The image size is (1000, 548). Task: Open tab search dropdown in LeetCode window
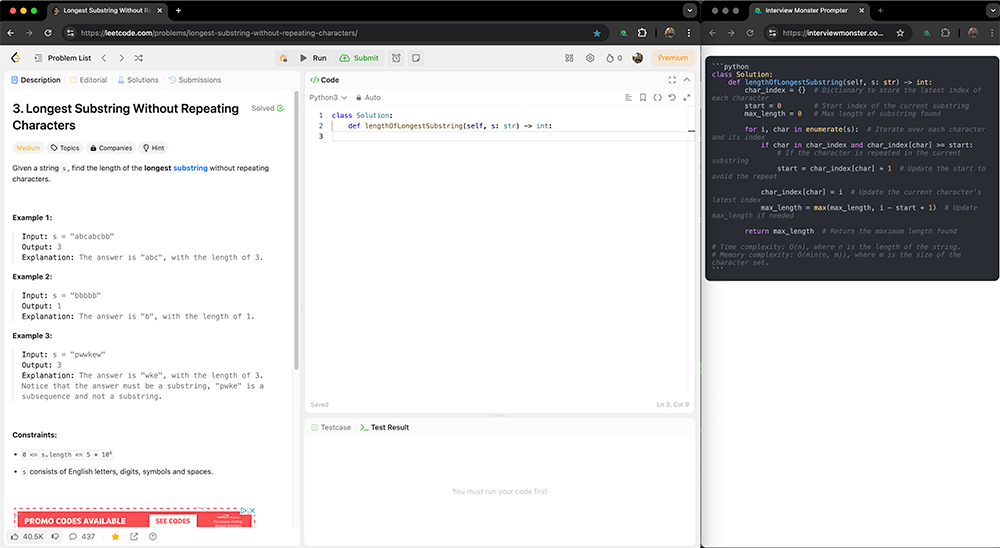coord(689,10)
